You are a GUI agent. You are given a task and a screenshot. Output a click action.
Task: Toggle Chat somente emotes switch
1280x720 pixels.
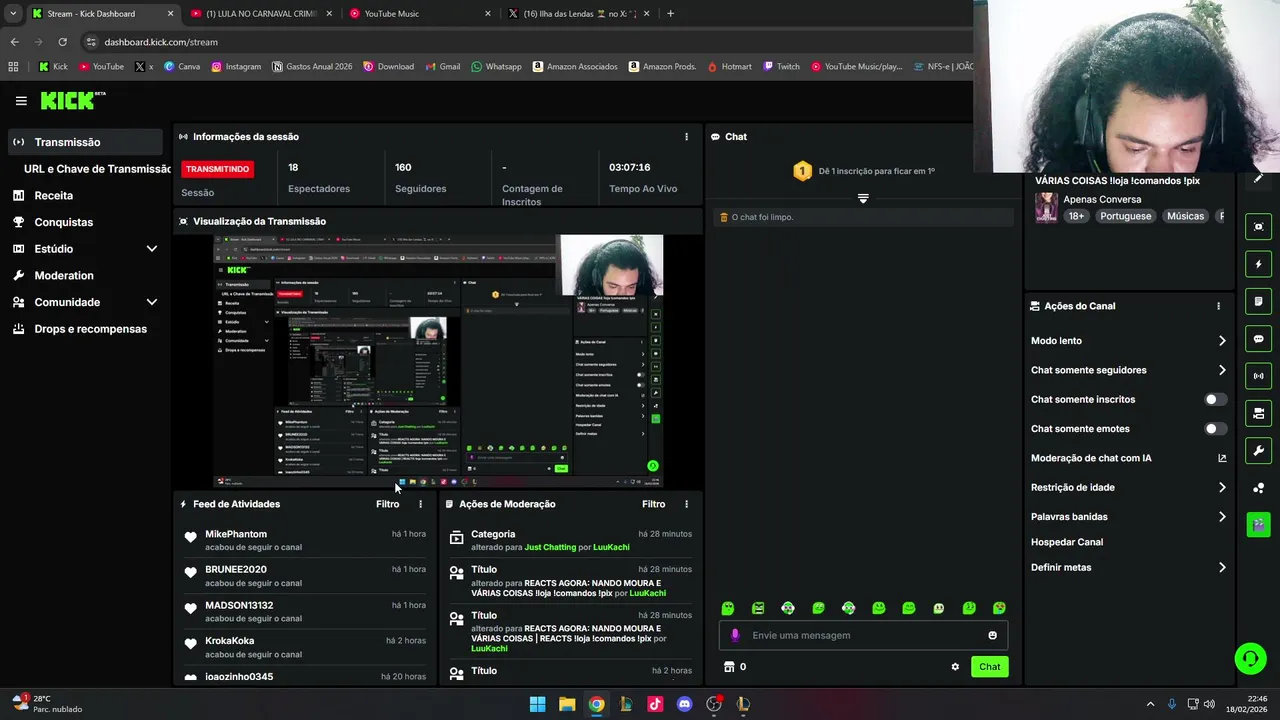tap(1215, 429)
